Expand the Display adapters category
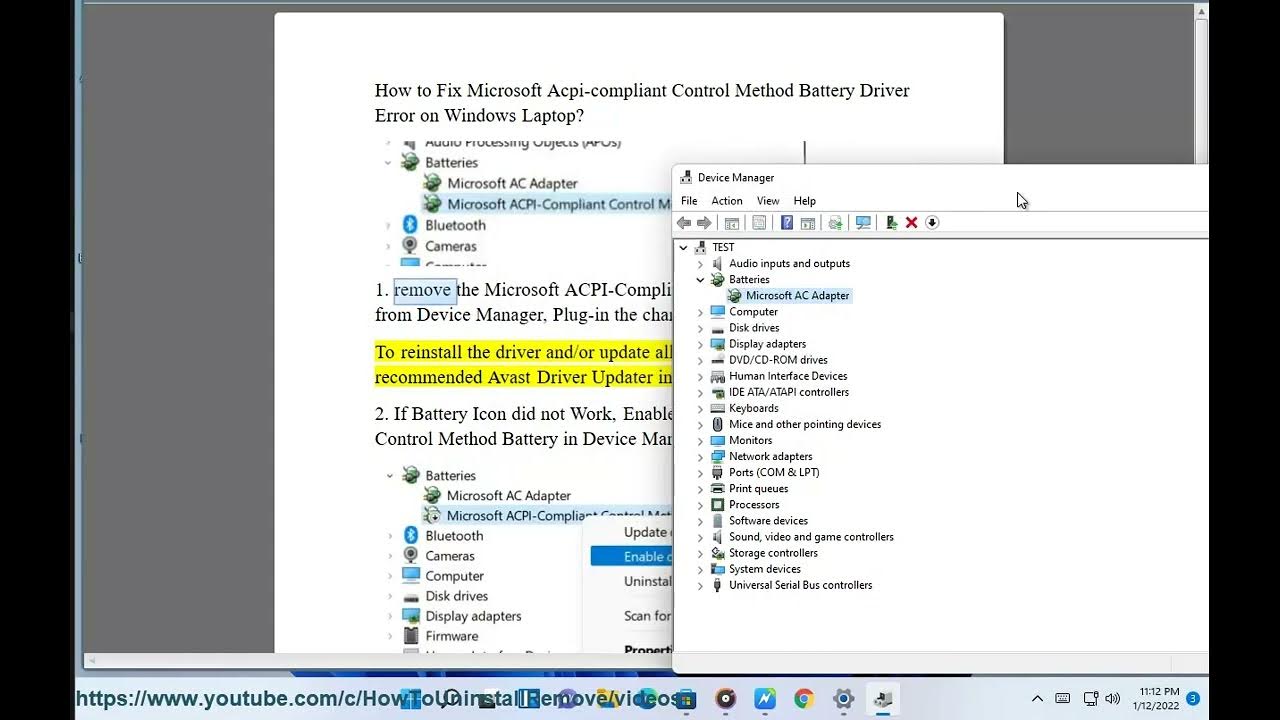This screenshot has height=720, width=1280. 700,344
